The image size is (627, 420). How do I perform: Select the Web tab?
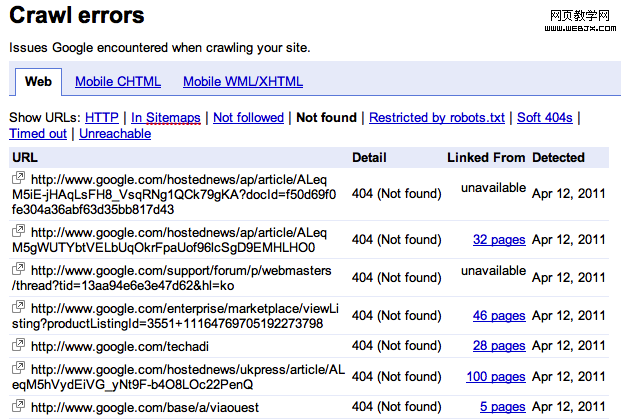click(38, 82)
